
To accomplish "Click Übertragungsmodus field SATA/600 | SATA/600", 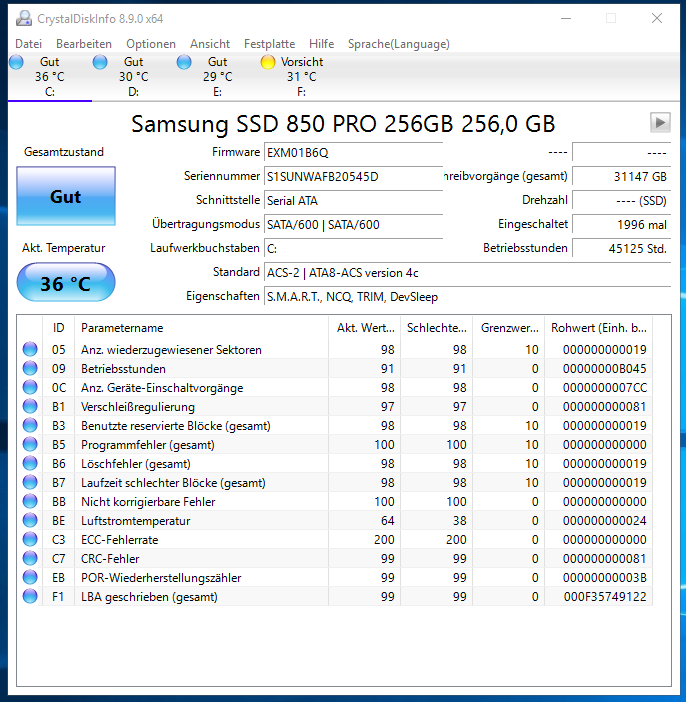I will (353, 224).
